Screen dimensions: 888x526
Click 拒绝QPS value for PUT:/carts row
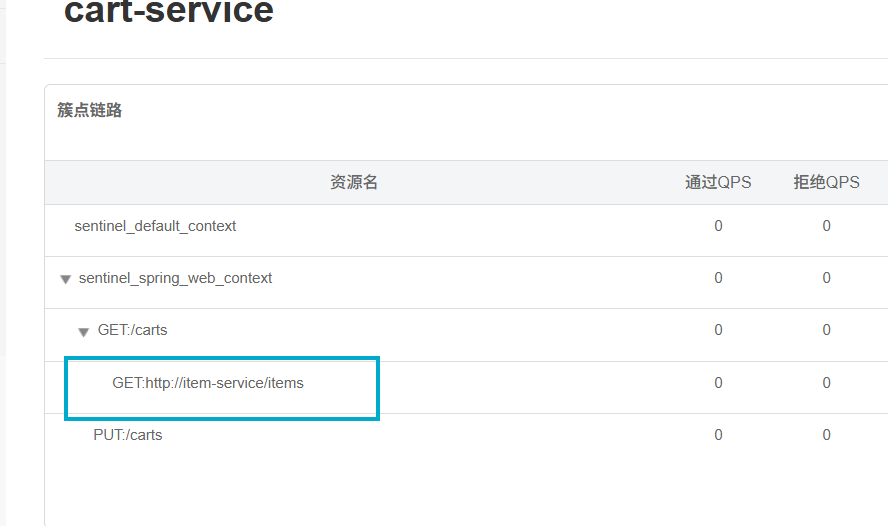pos(826,435)
